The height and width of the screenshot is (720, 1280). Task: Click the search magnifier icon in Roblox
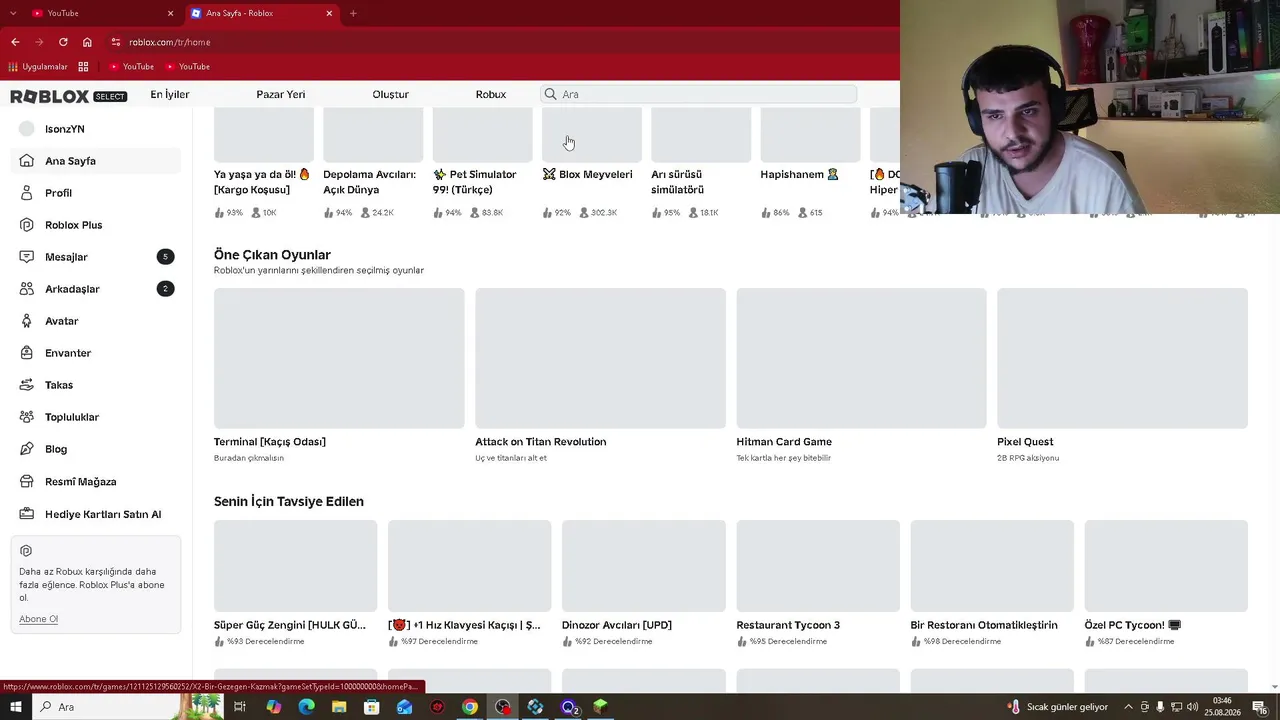click(550, 94)
